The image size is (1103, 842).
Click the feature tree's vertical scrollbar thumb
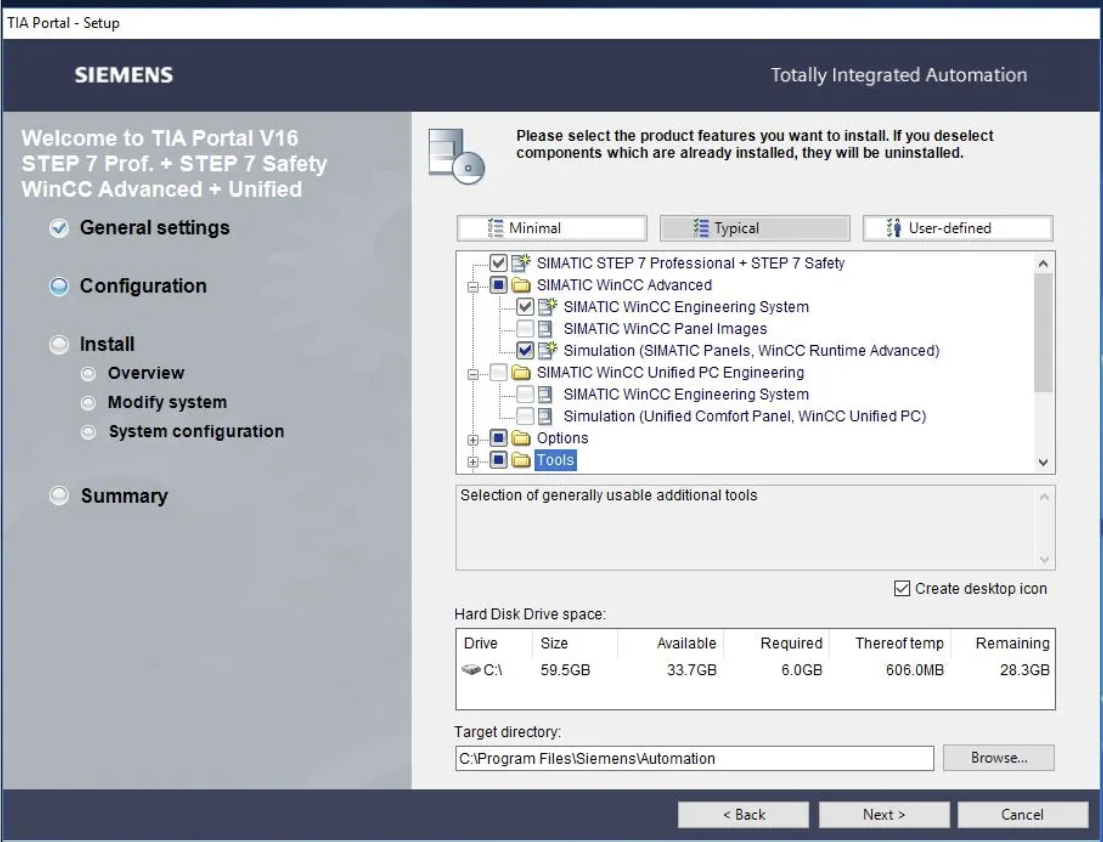click(x=1044, y=330)
